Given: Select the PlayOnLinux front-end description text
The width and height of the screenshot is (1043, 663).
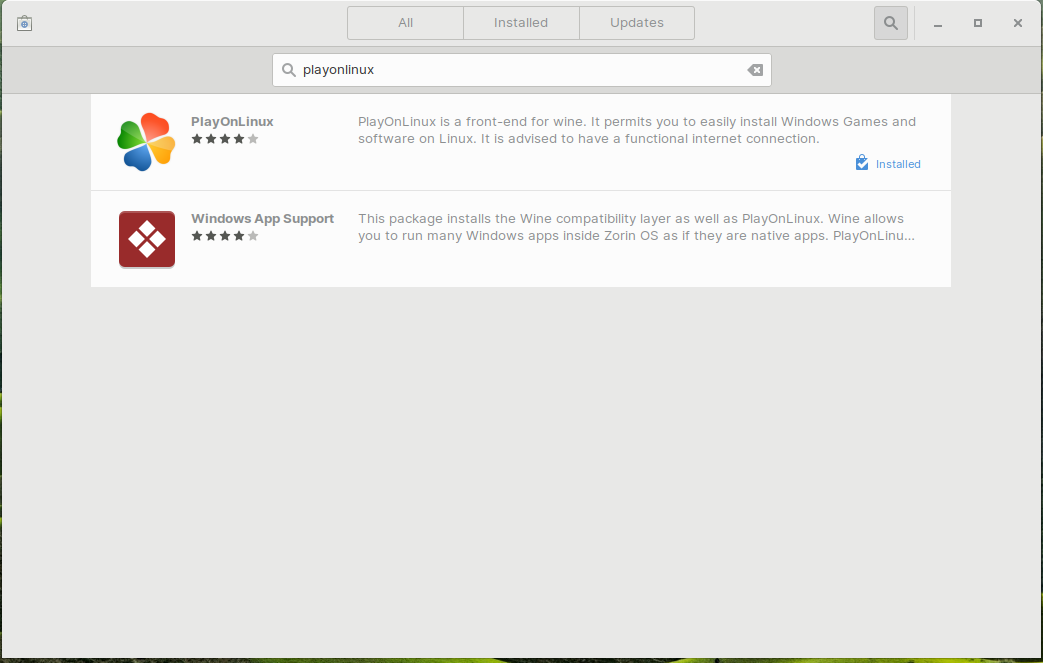Looking at the screenshot, I should pyautogui.click(x=637, y=130).
